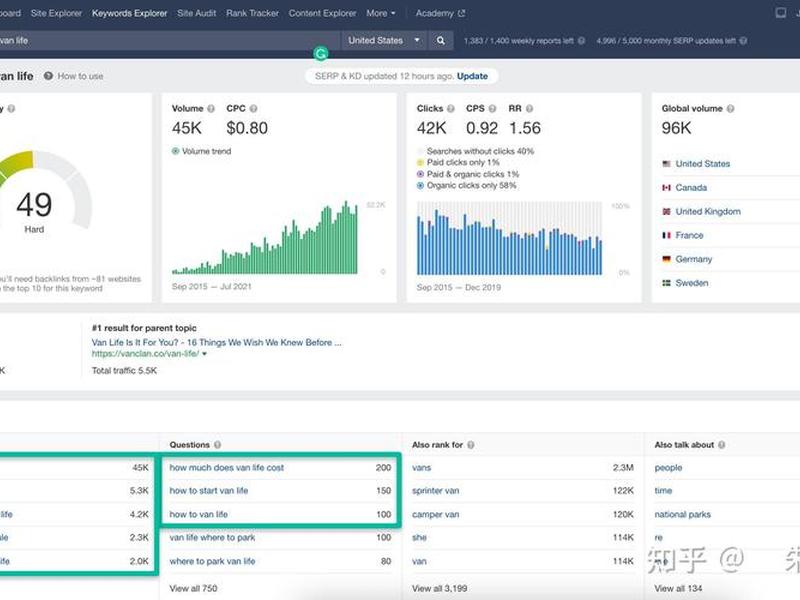The image size is (800, 600).
Task: Click help icon next to RR
Action: coord(530,109)
